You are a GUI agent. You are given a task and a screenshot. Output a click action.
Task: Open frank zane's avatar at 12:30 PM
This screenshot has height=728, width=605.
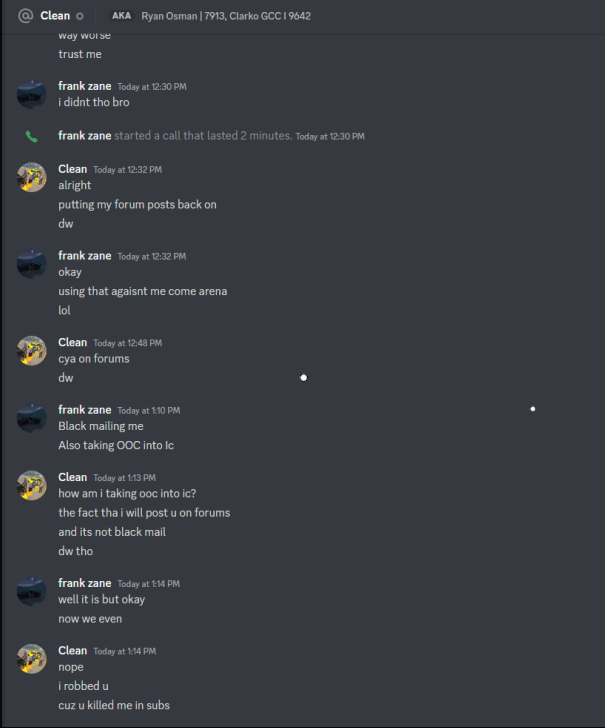coord(32,94)
